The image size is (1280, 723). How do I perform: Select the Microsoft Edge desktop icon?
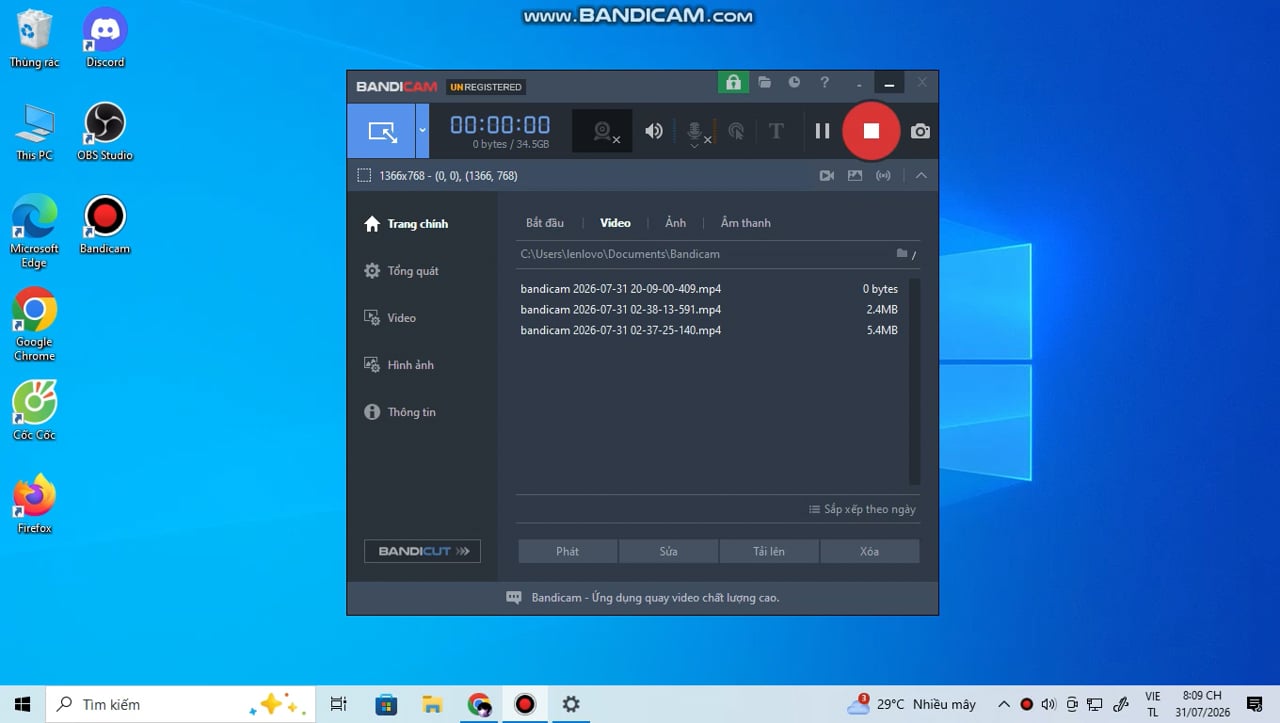[x=34, y=232]
